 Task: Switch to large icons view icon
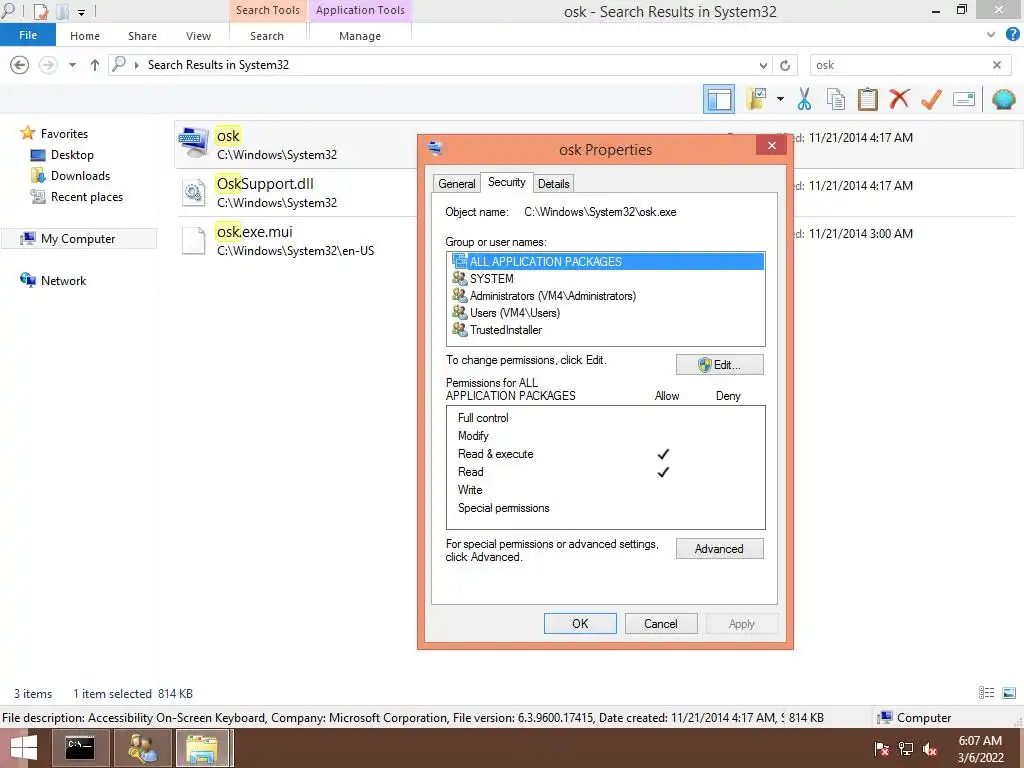(x=1009, y=693)
